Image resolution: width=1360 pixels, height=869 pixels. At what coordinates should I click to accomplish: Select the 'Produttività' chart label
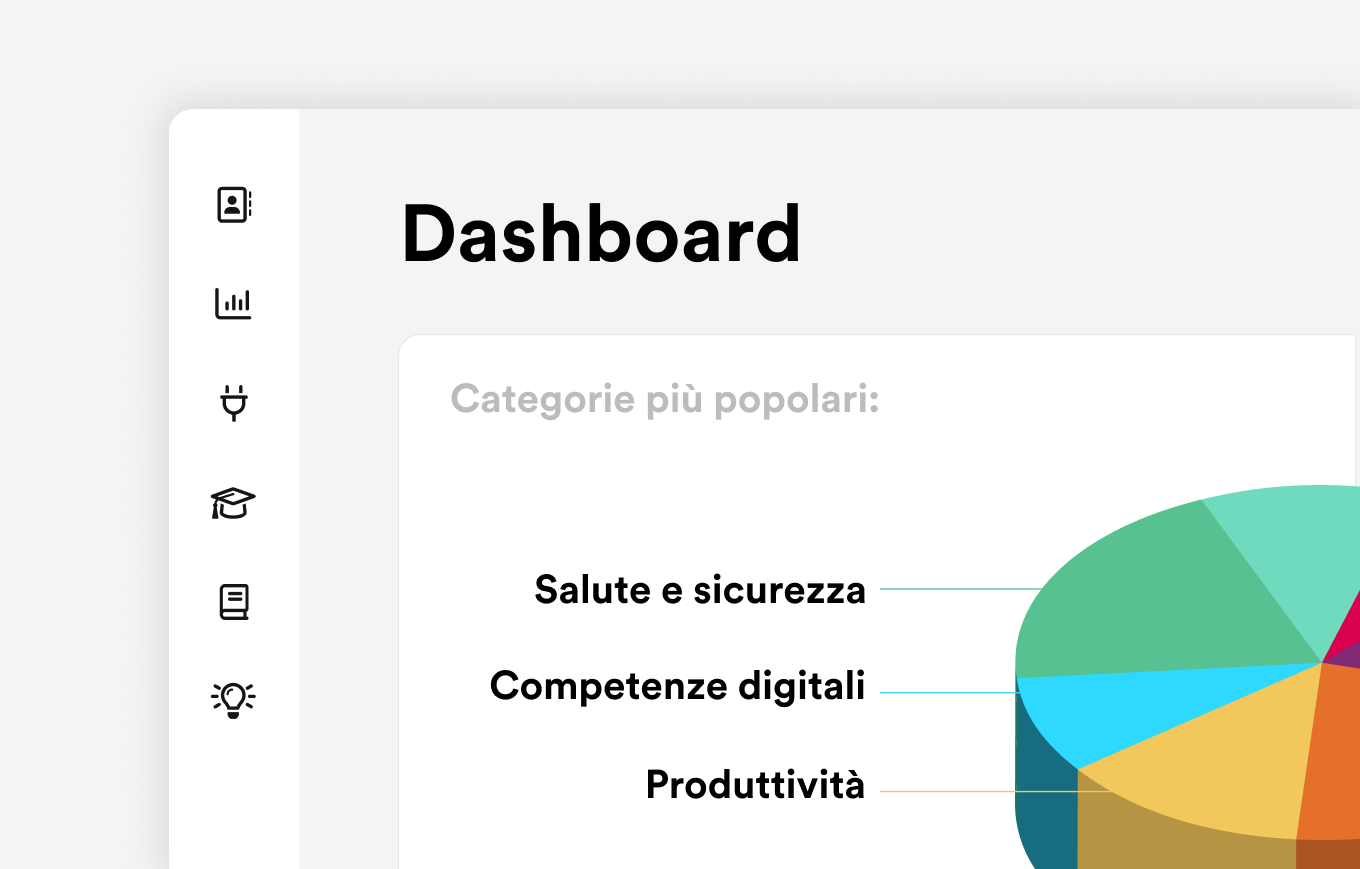coord(755,784)
